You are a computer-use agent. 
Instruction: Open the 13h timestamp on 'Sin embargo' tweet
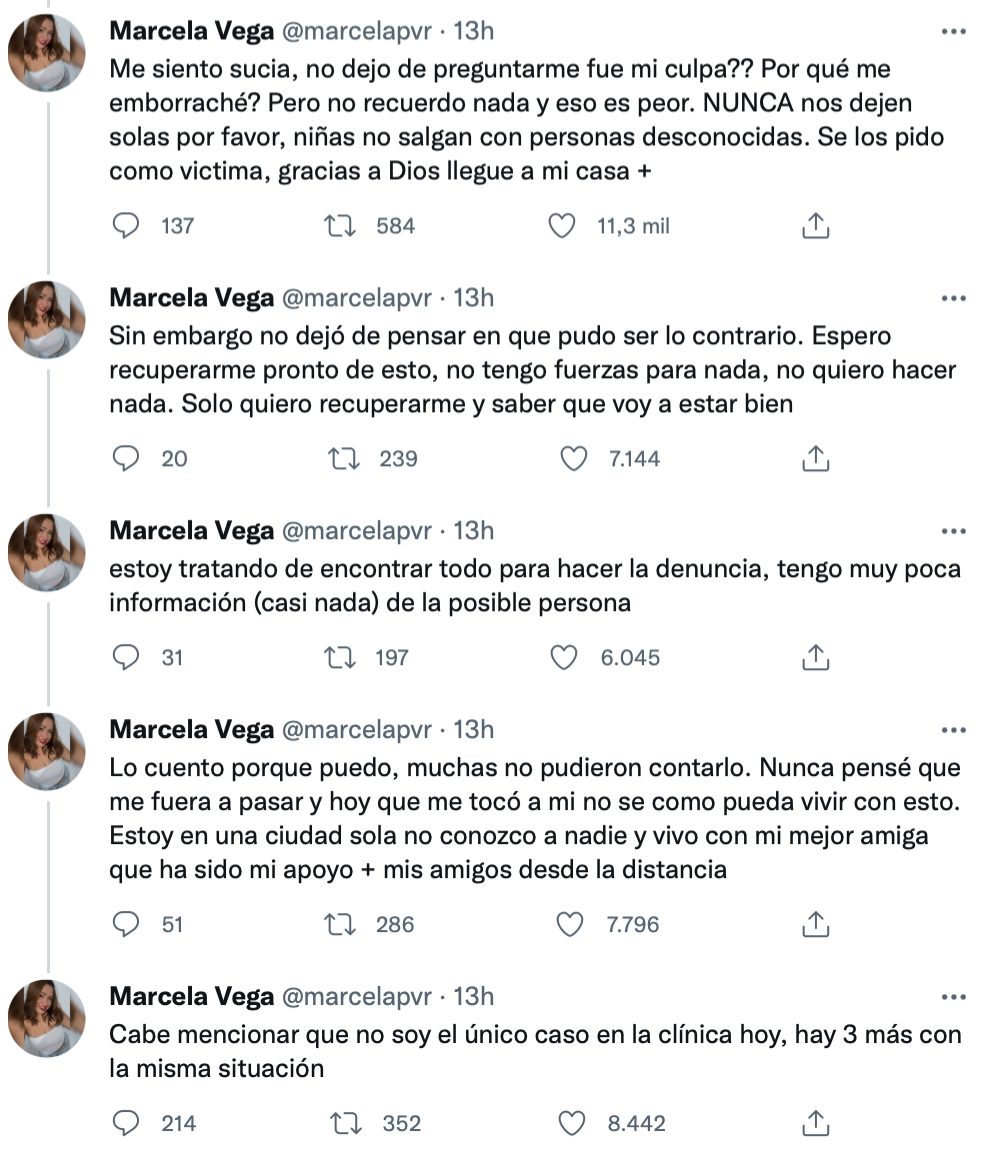click(x=474, y=298)
